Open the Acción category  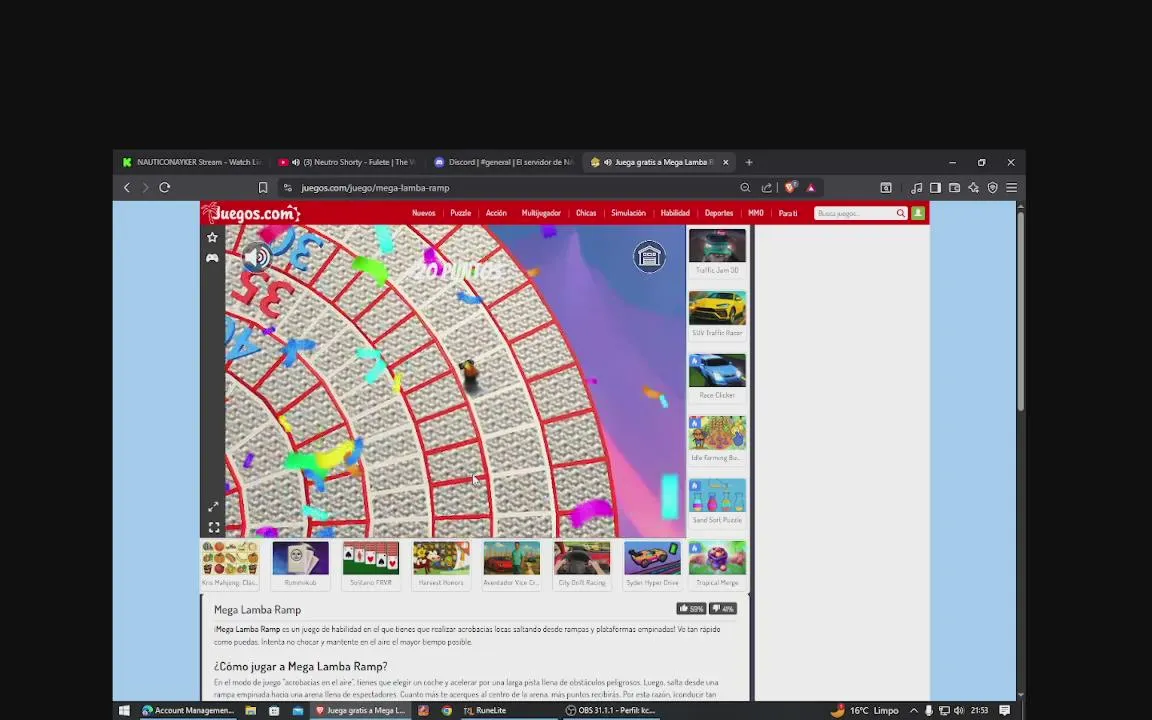coord(496,213)
